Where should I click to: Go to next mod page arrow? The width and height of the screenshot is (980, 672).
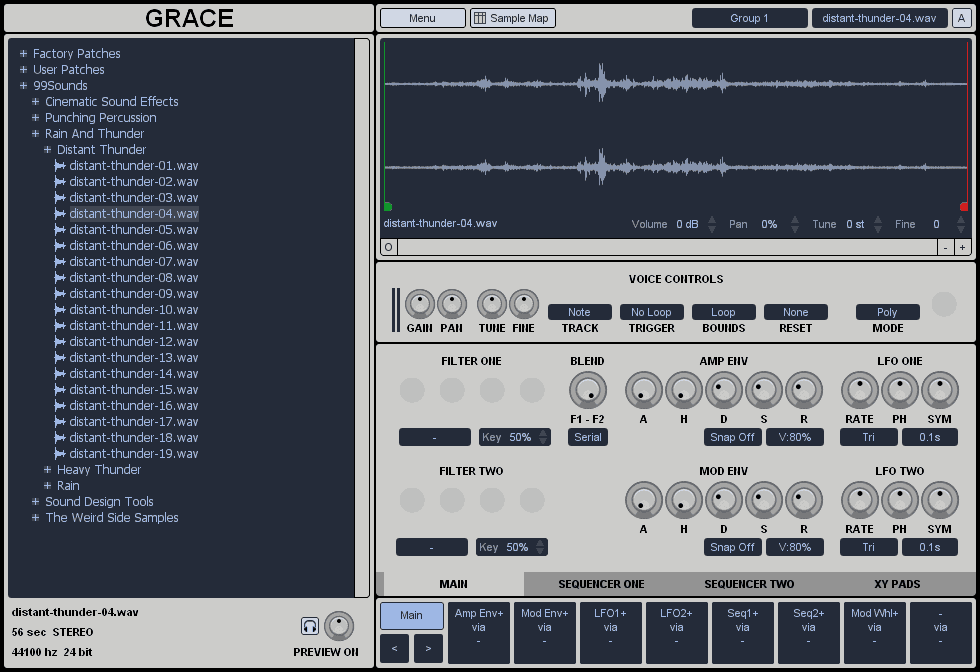click(x=428, y=649)
